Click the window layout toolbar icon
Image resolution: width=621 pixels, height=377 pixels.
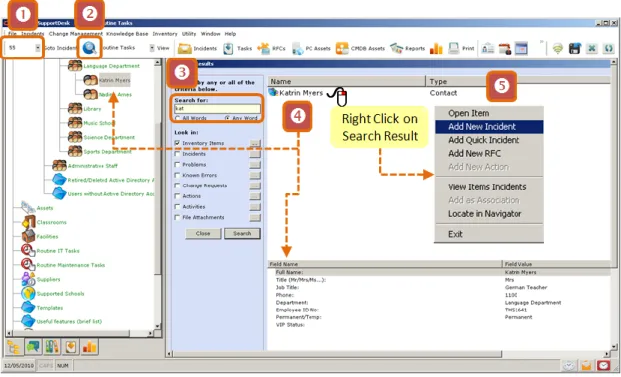point(521,48)
